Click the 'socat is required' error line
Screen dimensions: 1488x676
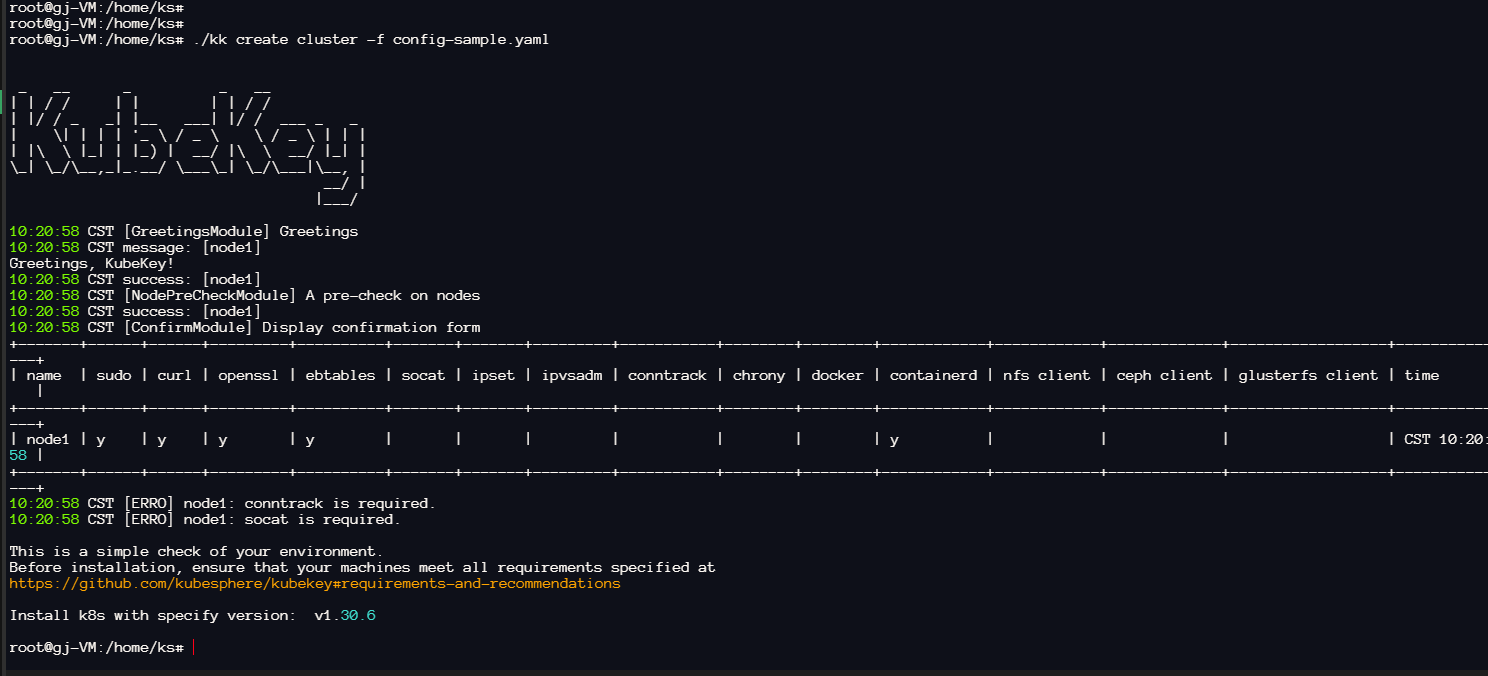[205, 519]
